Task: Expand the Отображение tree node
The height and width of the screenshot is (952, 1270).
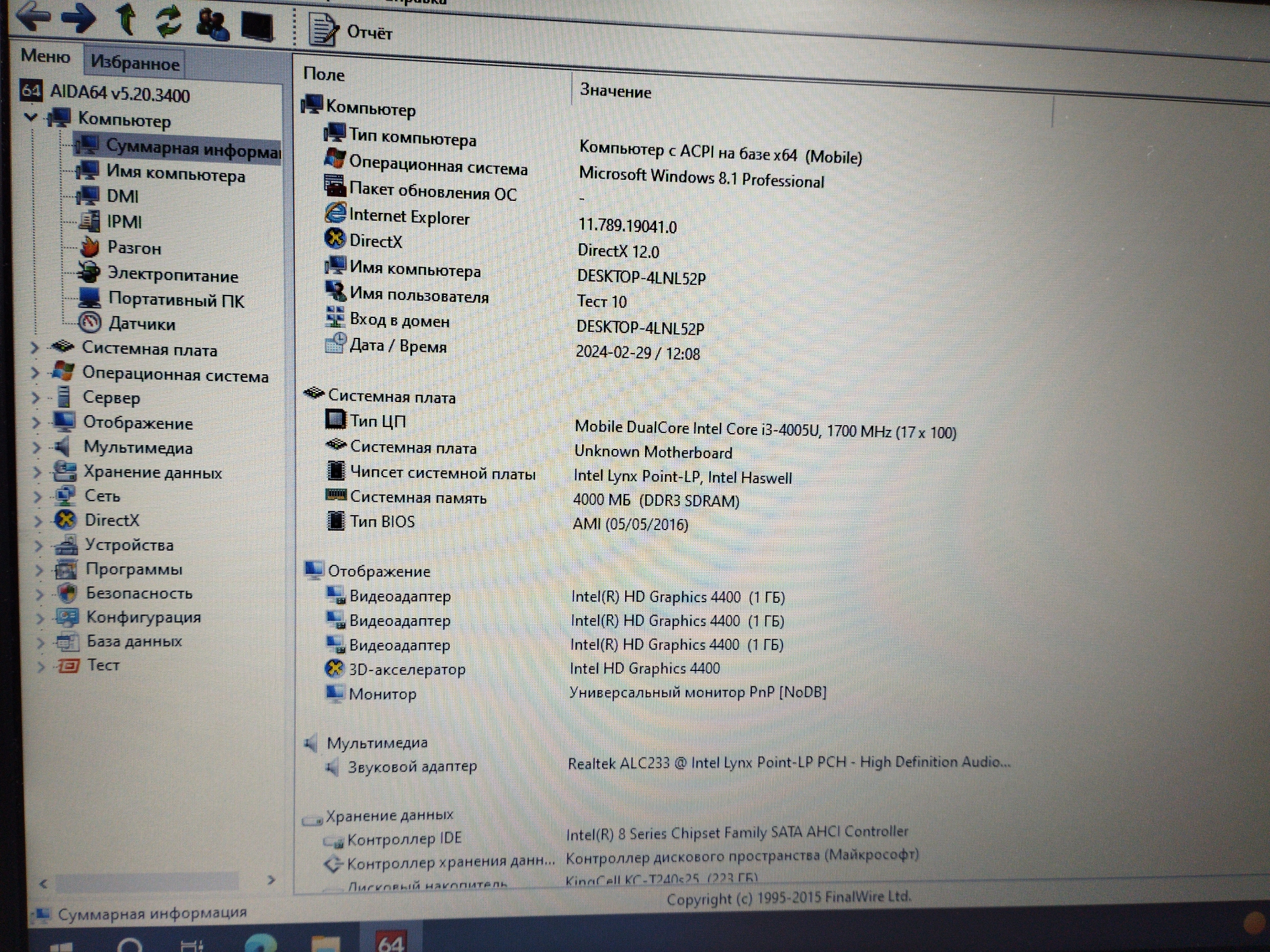Action: point(36,423)
